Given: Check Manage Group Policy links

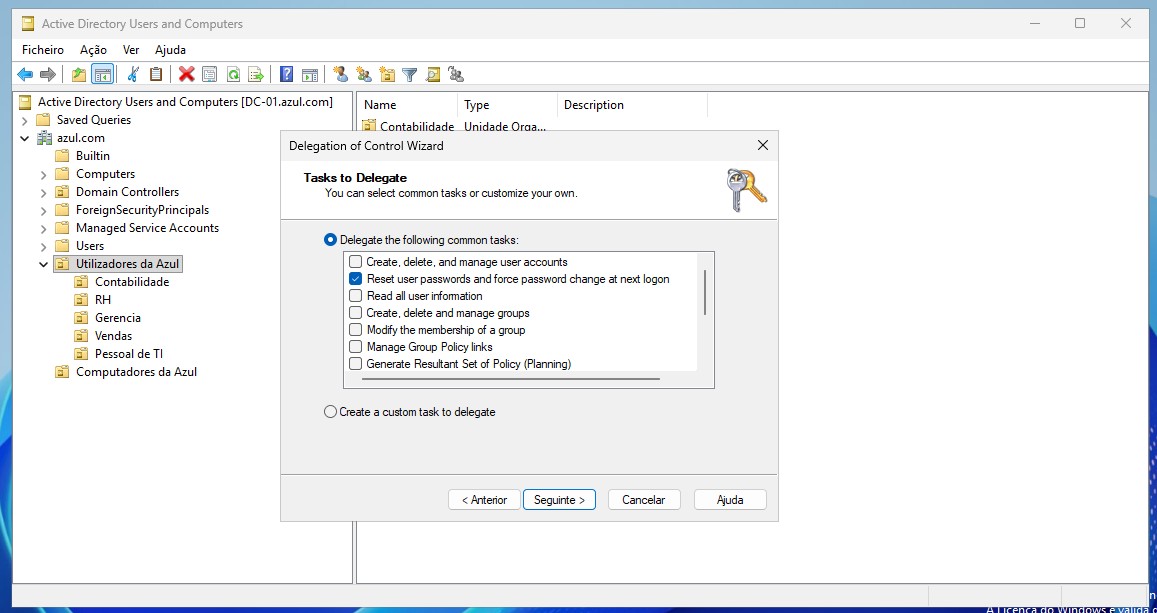Looking at the screenshot, I should click(356, 347).
